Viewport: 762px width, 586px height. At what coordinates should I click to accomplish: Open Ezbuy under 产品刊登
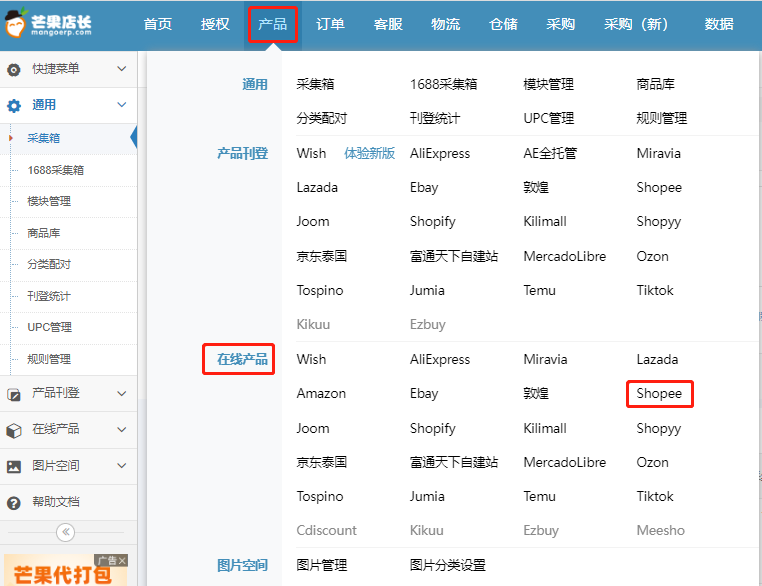coord(428,325)
